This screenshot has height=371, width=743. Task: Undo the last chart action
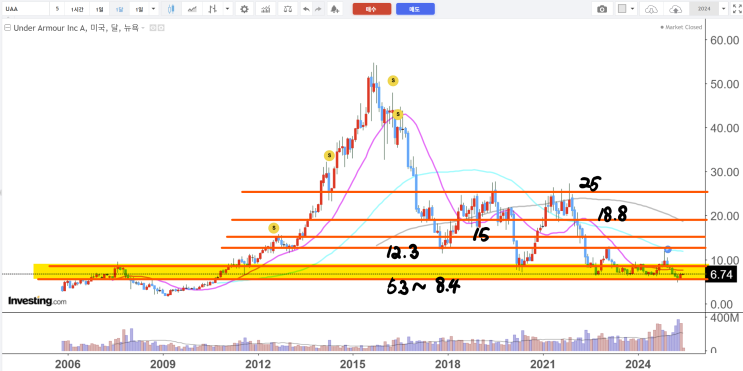pyautogui.click(x=306, y=9)
